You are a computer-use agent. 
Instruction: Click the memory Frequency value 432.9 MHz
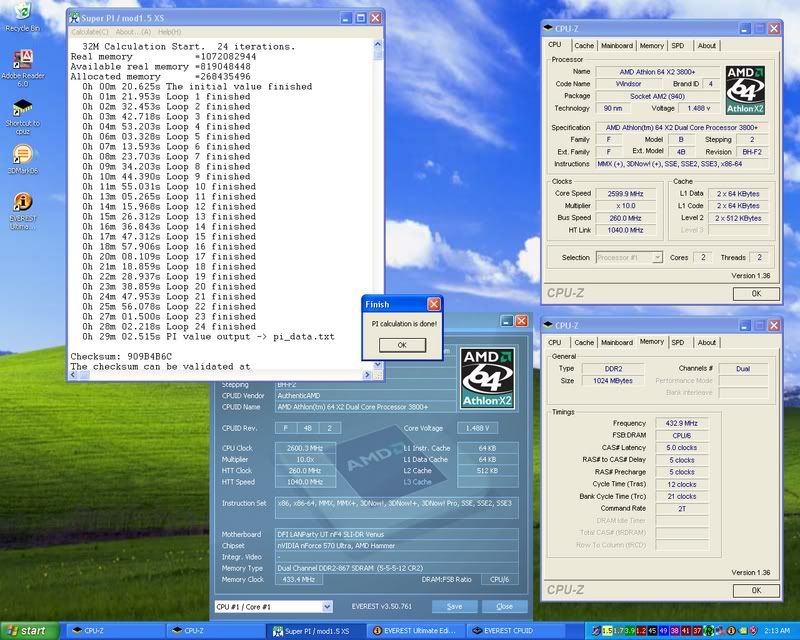click(682, 423)
